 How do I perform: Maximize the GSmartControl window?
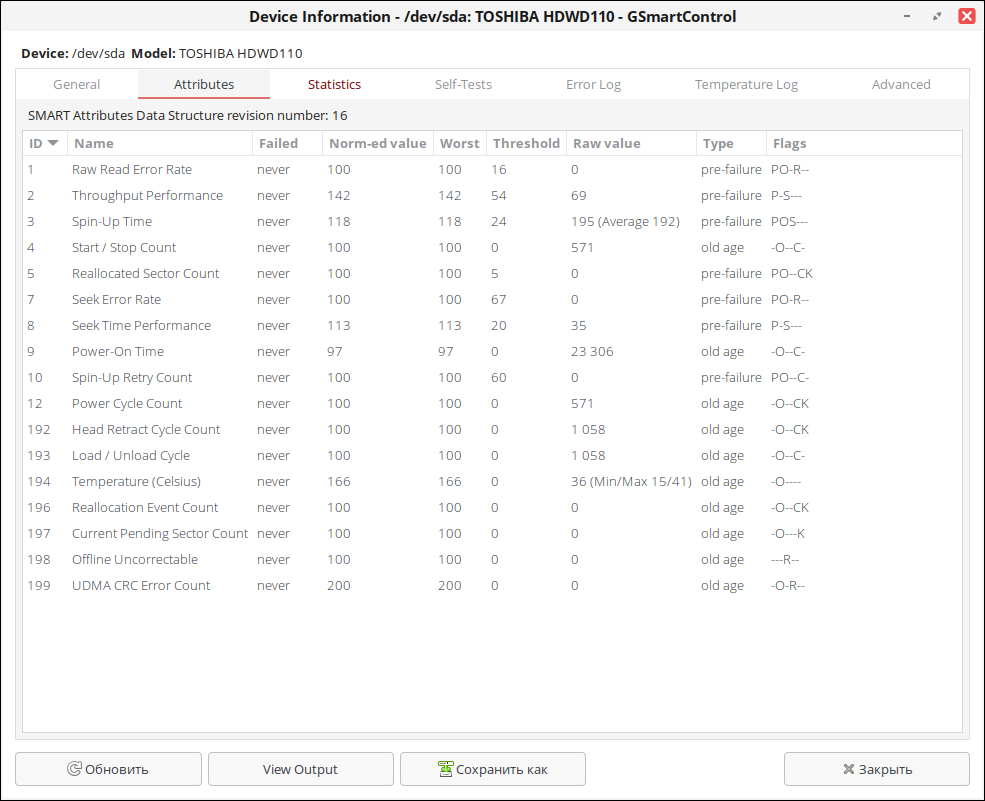pos(937,16)
